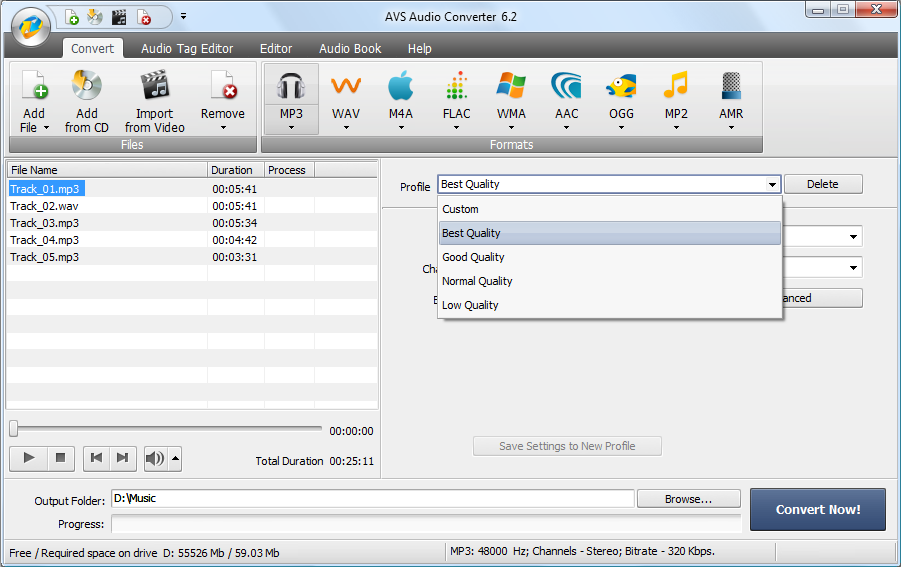
Task: Switch to the Audio Book tab
Action: (350, 48)
